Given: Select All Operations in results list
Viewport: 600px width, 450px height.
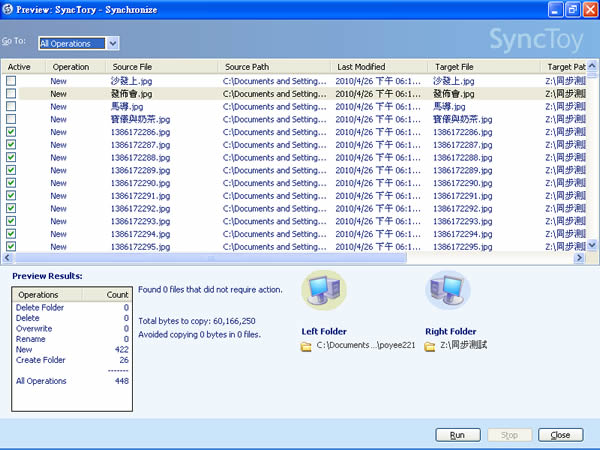Looking at the screenshot, I should pos(41,381).
